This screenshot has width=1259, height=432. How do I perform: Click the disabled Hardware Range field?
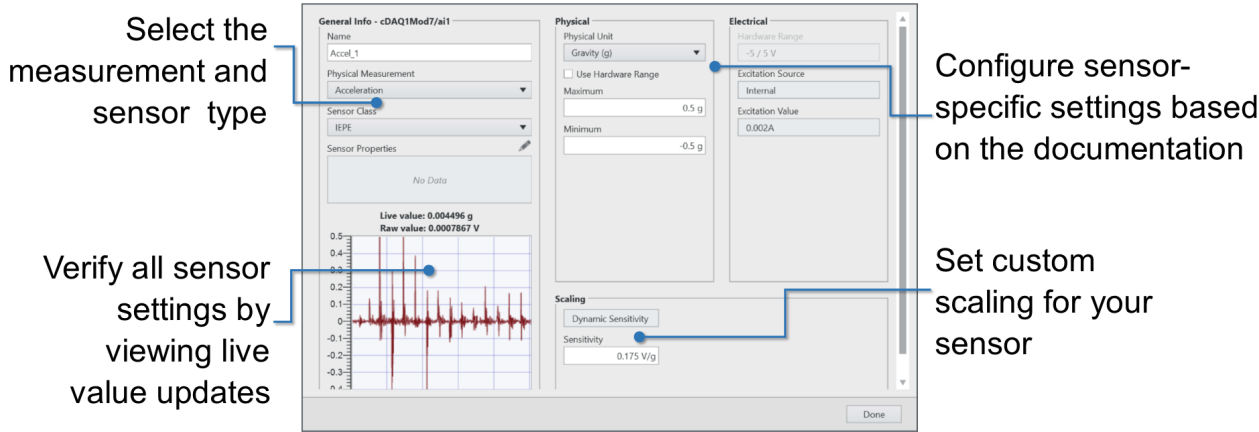[807, 53]
